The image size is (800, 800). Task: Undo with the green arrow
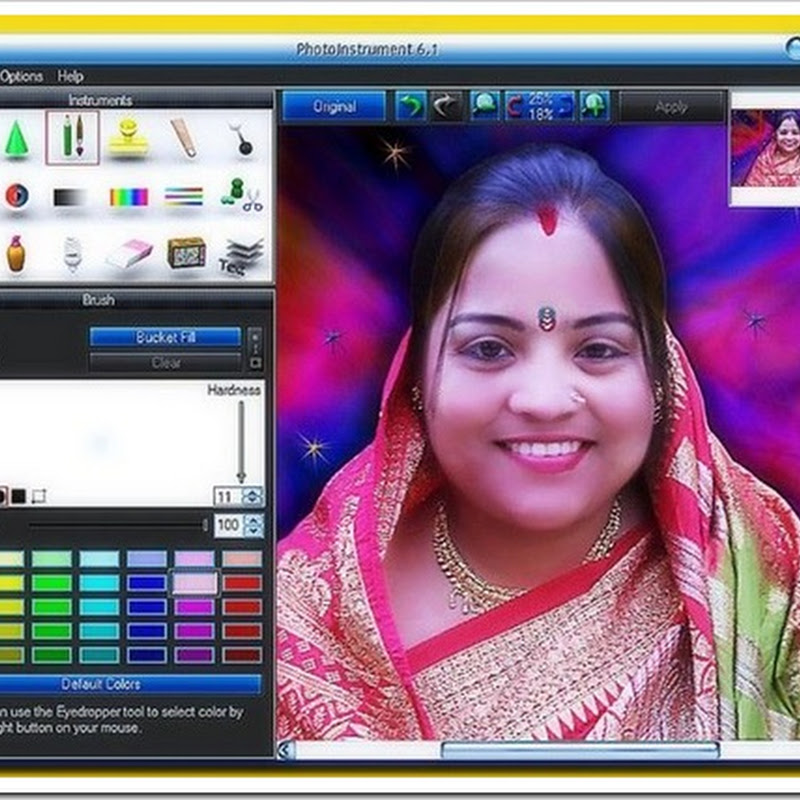[411, 106]
